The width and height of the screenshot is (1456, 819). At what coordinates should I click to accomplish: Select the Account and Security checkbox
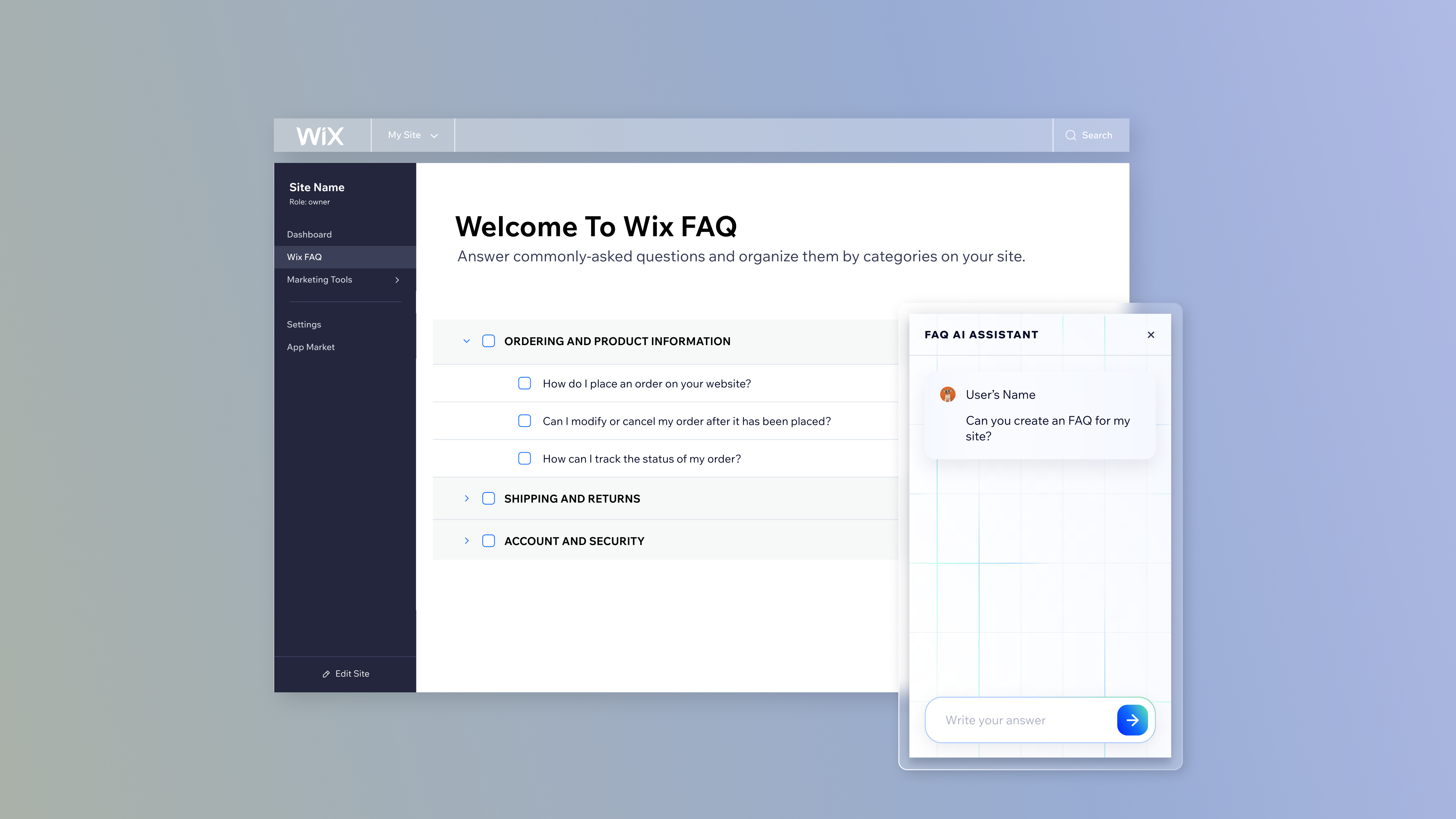[488, 541]
